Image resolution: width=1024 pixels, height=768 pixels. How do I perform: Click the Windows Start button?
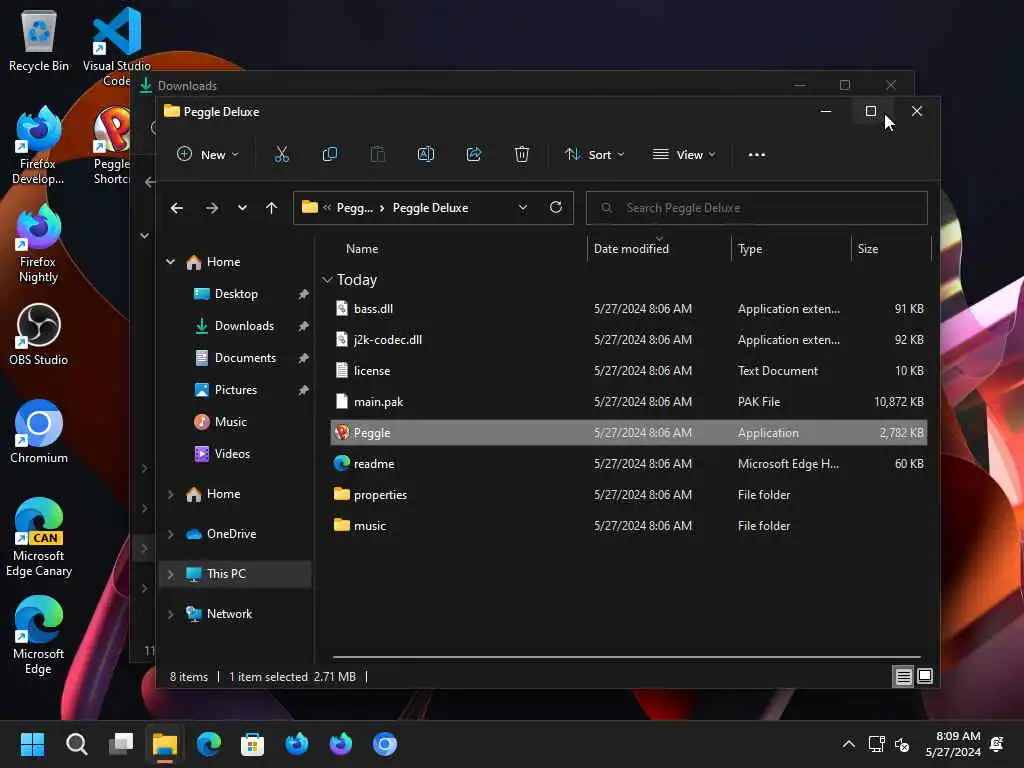tap(32, 744)
